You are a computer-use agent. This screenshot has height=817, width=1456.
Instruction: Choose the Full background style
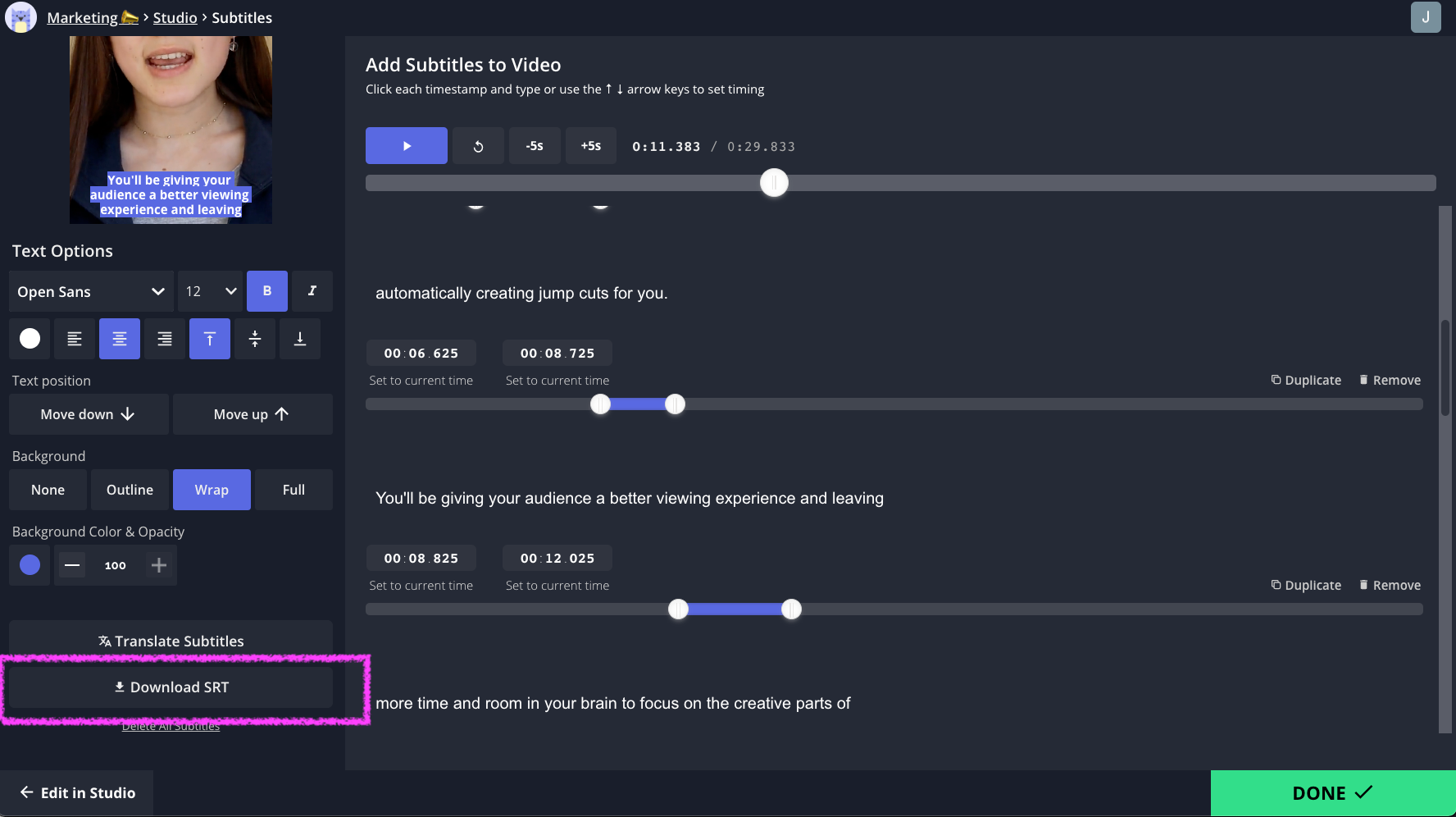tap(293, 490)
